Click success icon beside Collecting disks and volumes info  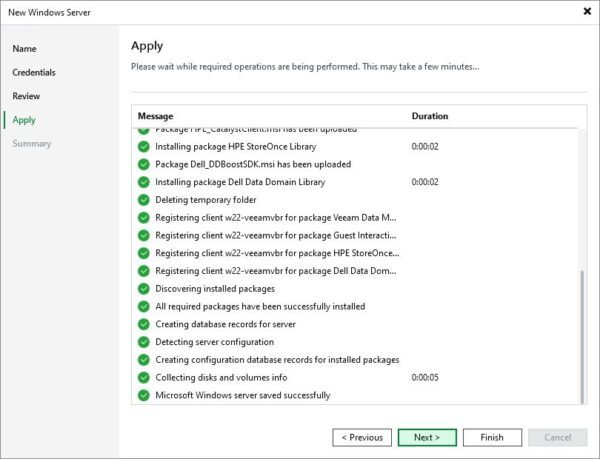[143, 378]
